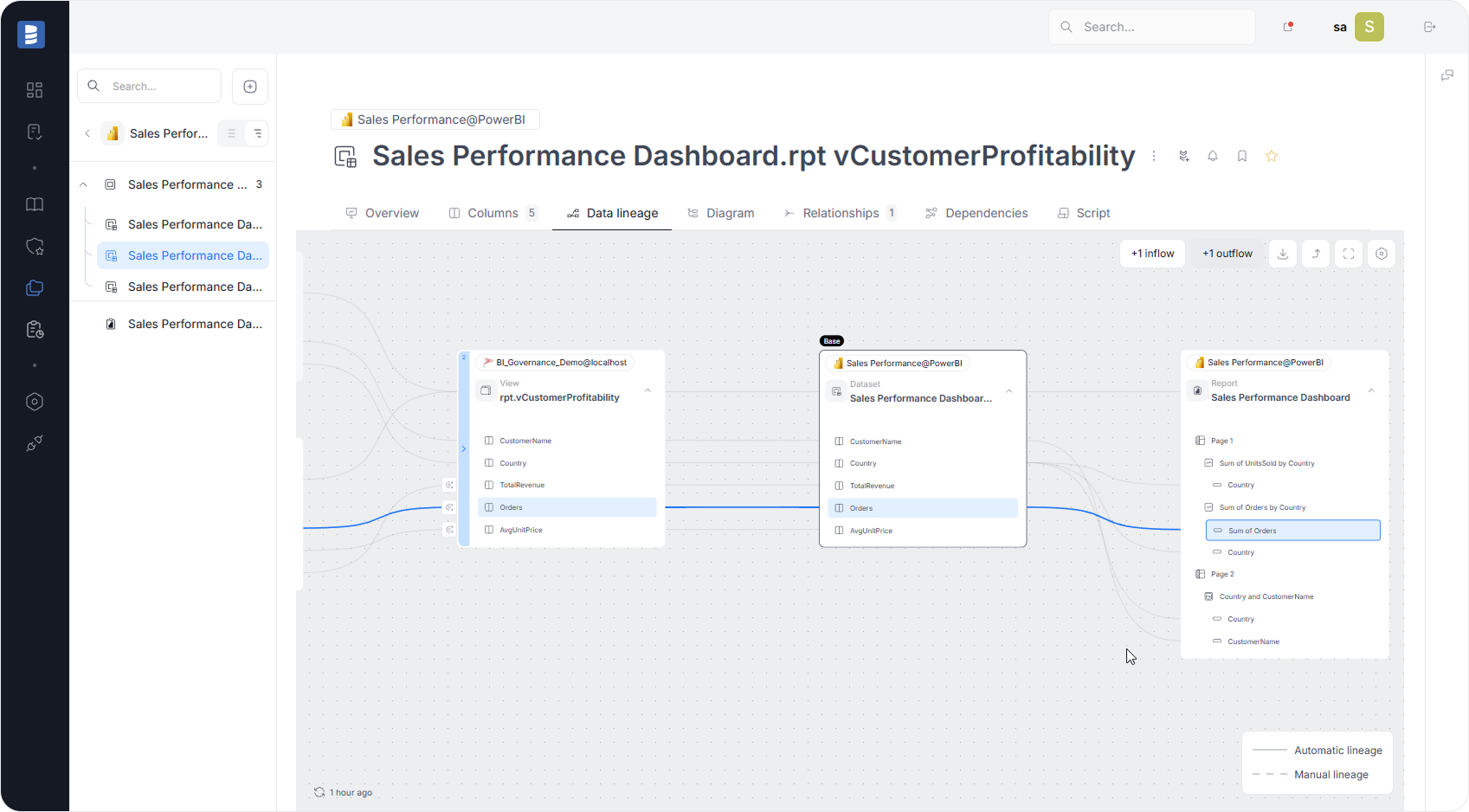This screenshot has width=1469, height=812.
Task: Open lineage diagram settings icon
Action: pyautogui.click(x=1382, y=254)
